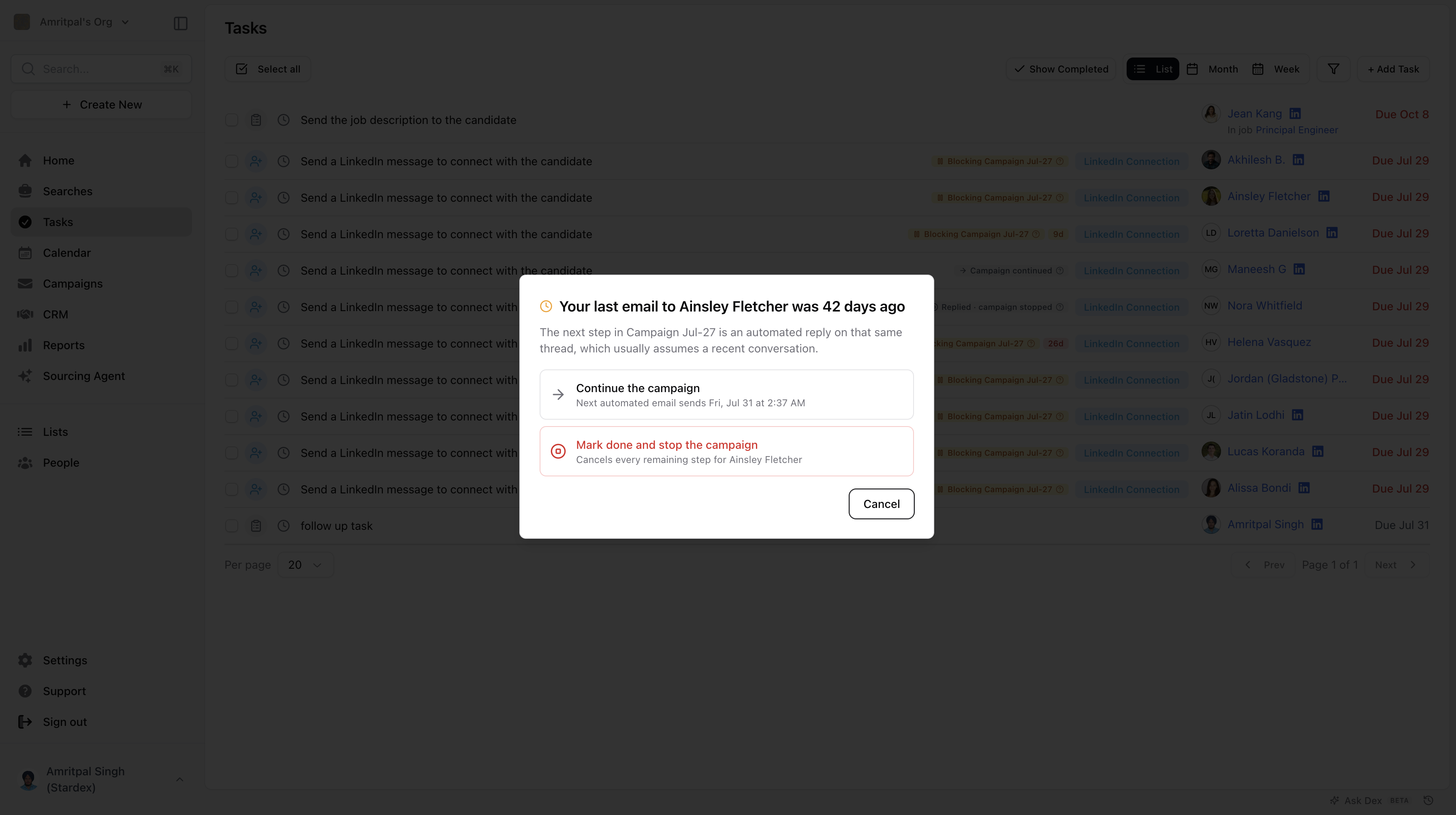The width and height of the screenshot is (1456, 815).
Task: Click the arrow icon in Continue the campaign
Action: click(x=558, y=395)
